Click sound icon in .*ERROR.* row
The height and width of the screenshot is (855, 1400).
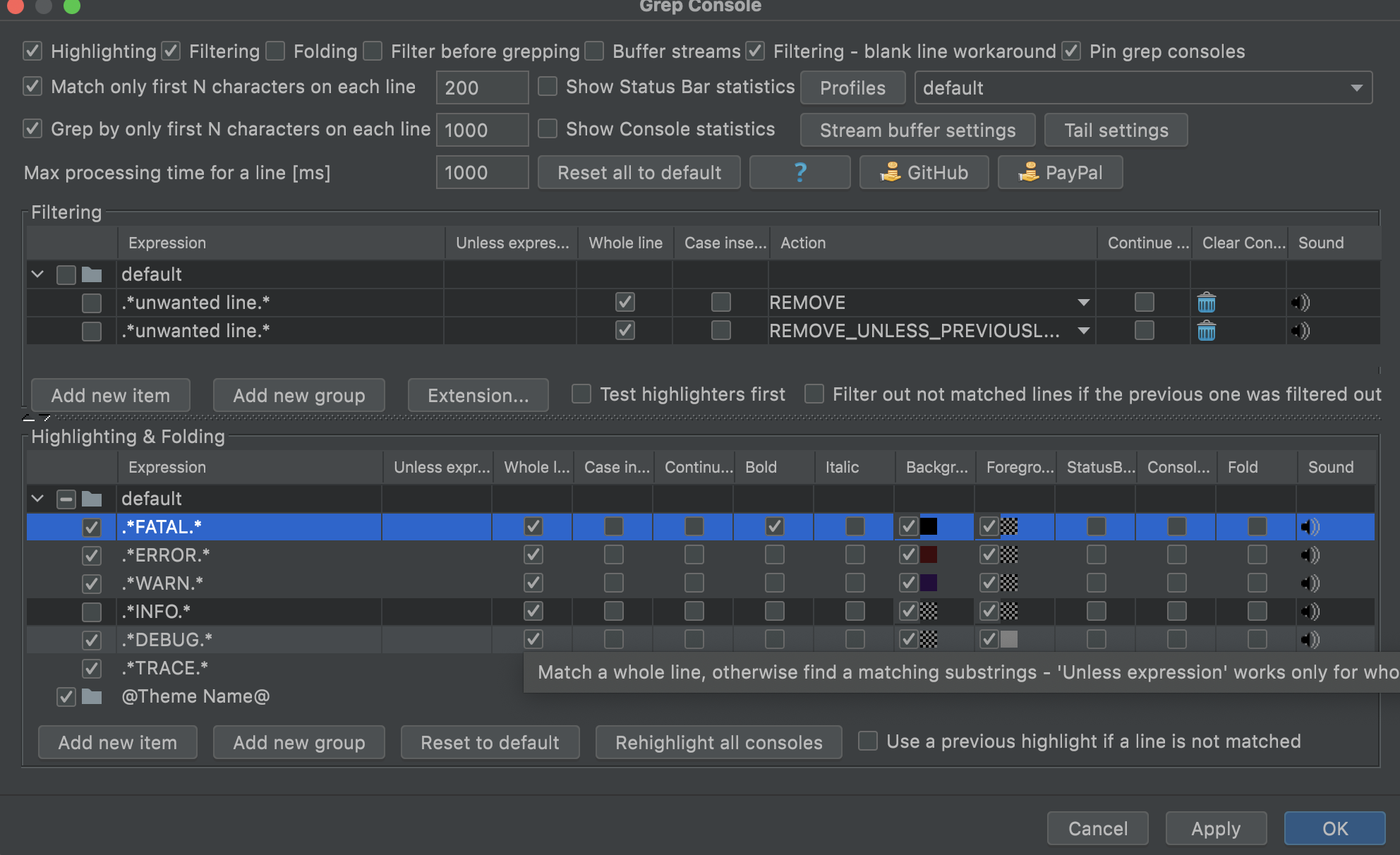[1310, 555]
